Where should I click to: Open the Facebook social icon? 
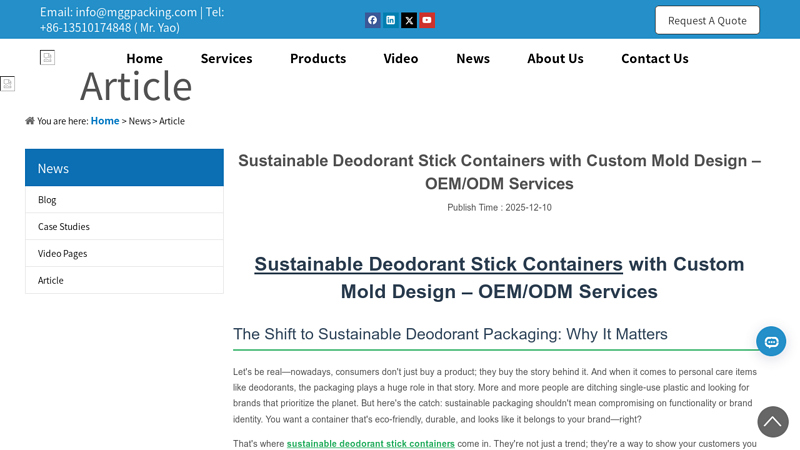click(x=372, y=20)
